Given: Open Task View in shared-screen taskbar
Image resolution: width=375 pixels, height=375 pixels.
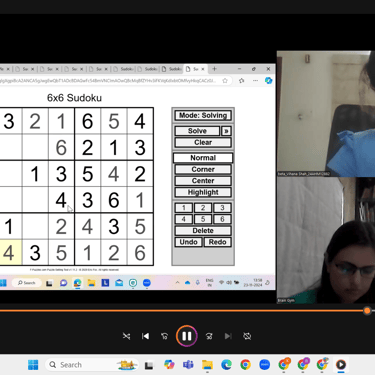Looking at the screenshot, I should click(x=49, y=283).
